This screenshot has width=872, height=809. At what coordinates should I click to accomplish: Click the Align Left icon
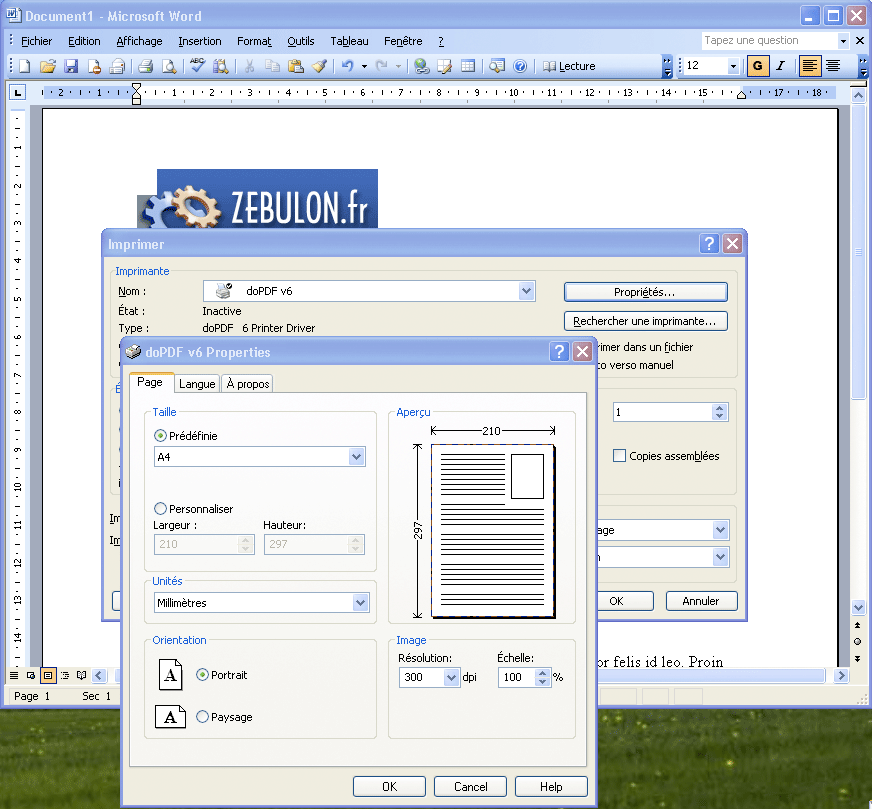(x=810, y=66)
